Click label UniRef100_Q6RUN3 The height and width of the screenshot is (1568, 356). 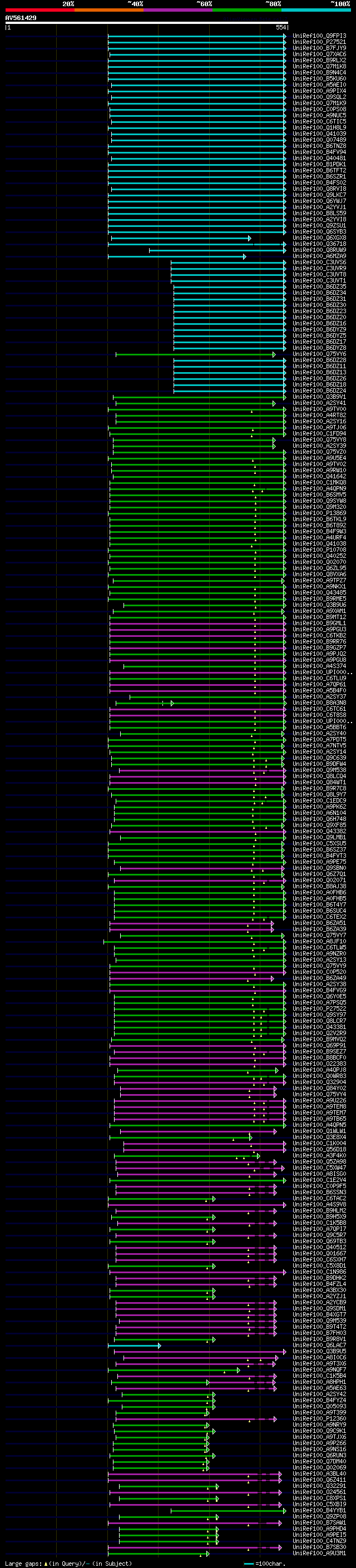(x=319, y=1455)
